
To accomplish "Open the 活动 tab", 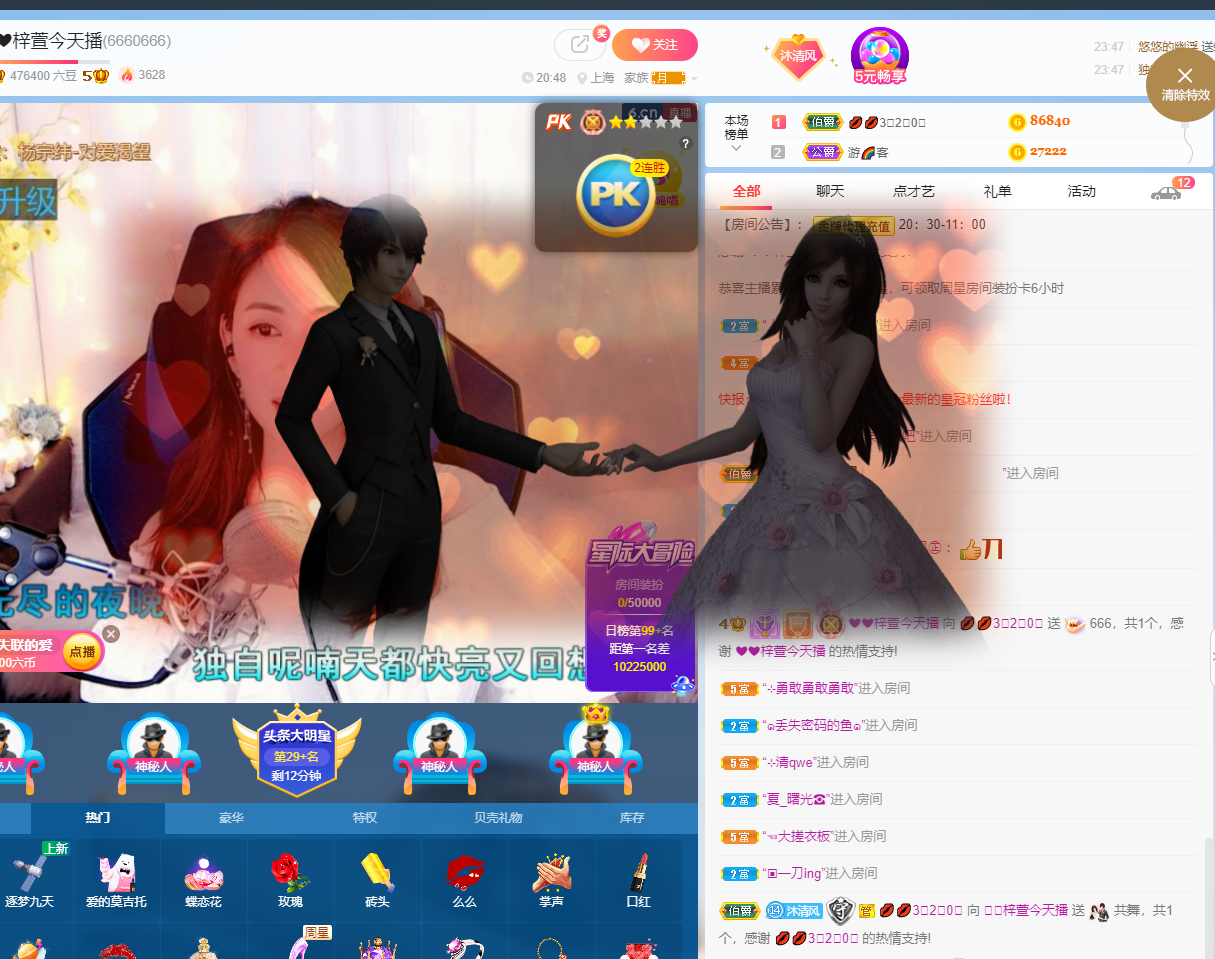I will (1082, 191).
